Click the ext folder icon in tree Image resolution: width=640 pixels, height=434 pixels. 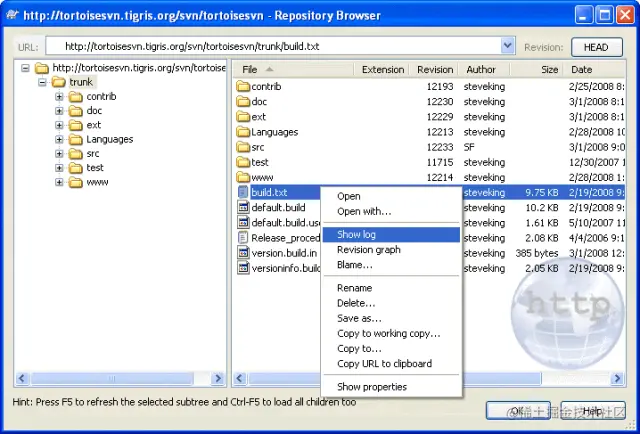pos(76,125)
